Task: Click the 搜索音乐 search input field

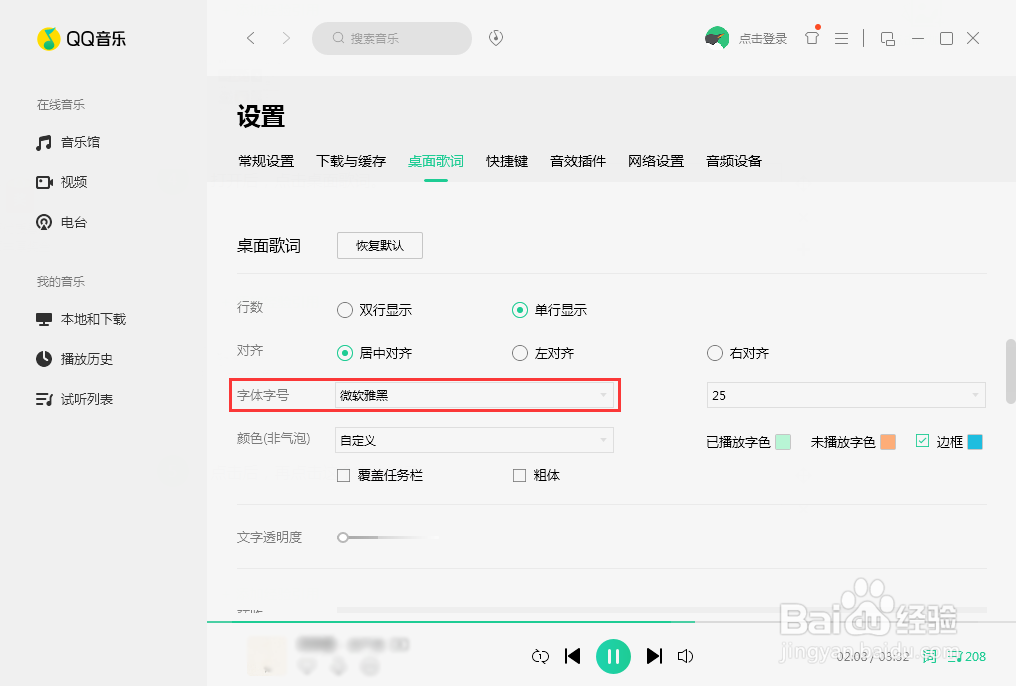Action: point(390,38)
